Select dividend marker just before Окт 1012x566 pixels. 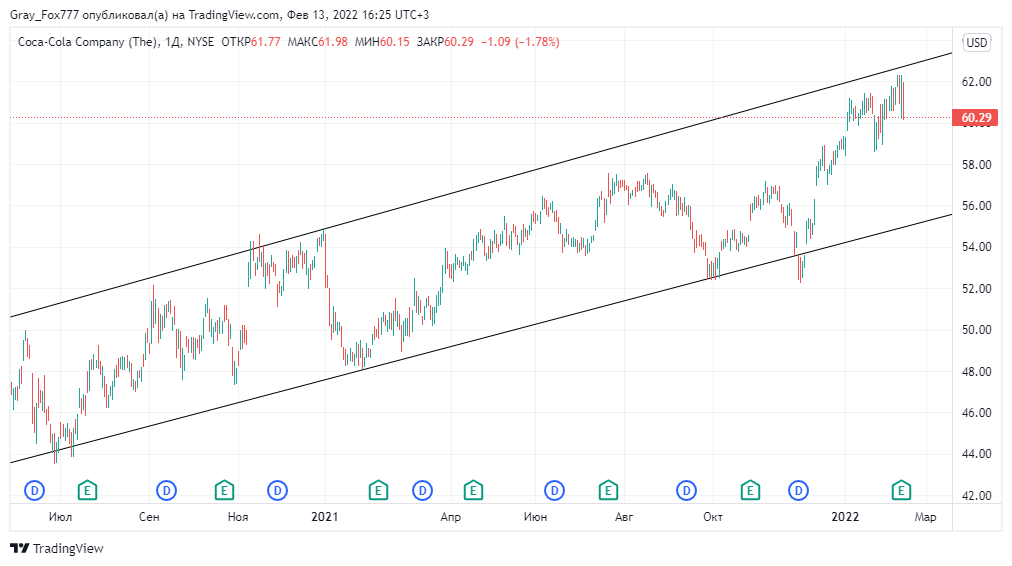(687, 491)
